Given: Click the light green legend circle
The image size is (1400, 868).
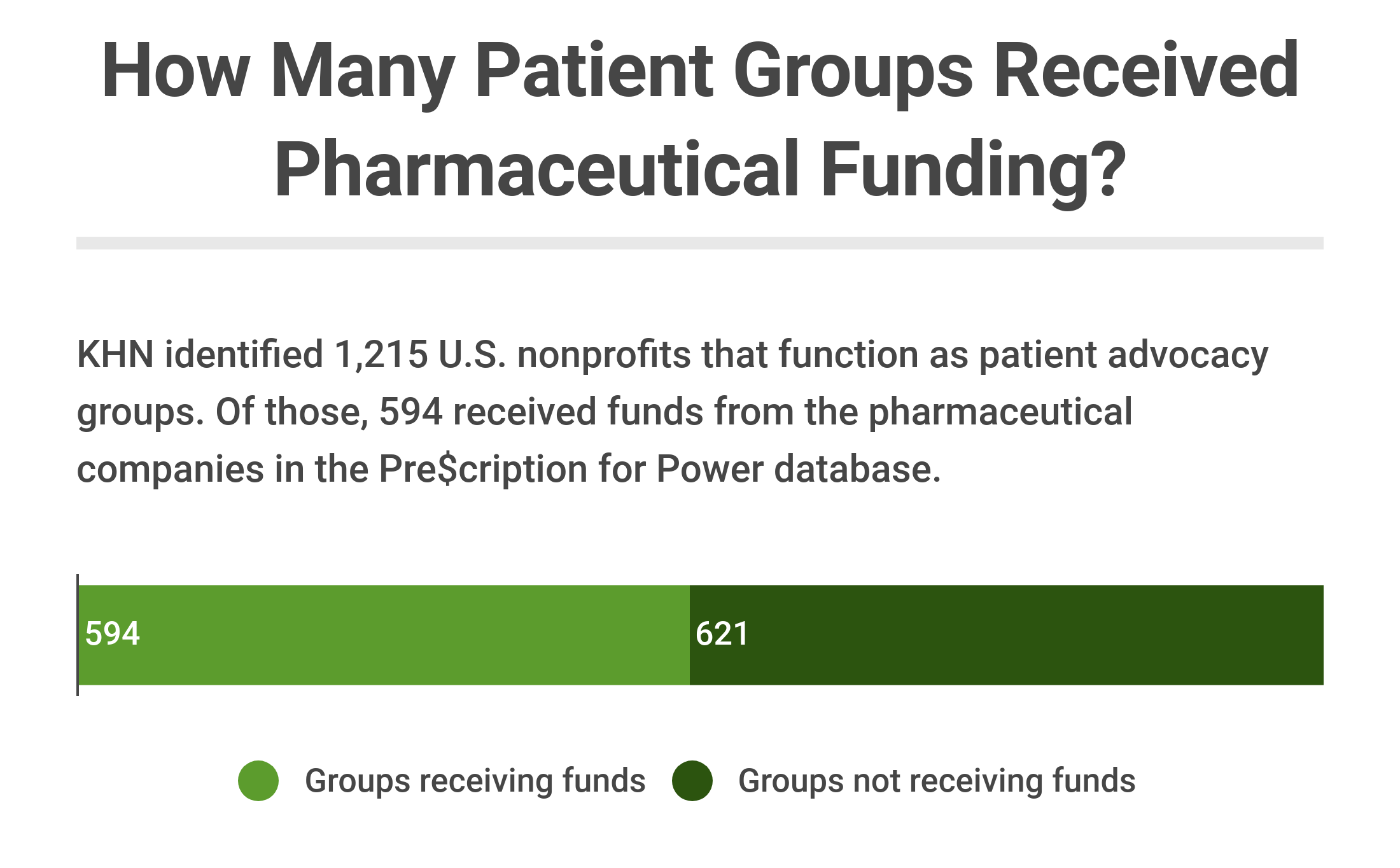Looking at the screenshot, I should 258,781.
